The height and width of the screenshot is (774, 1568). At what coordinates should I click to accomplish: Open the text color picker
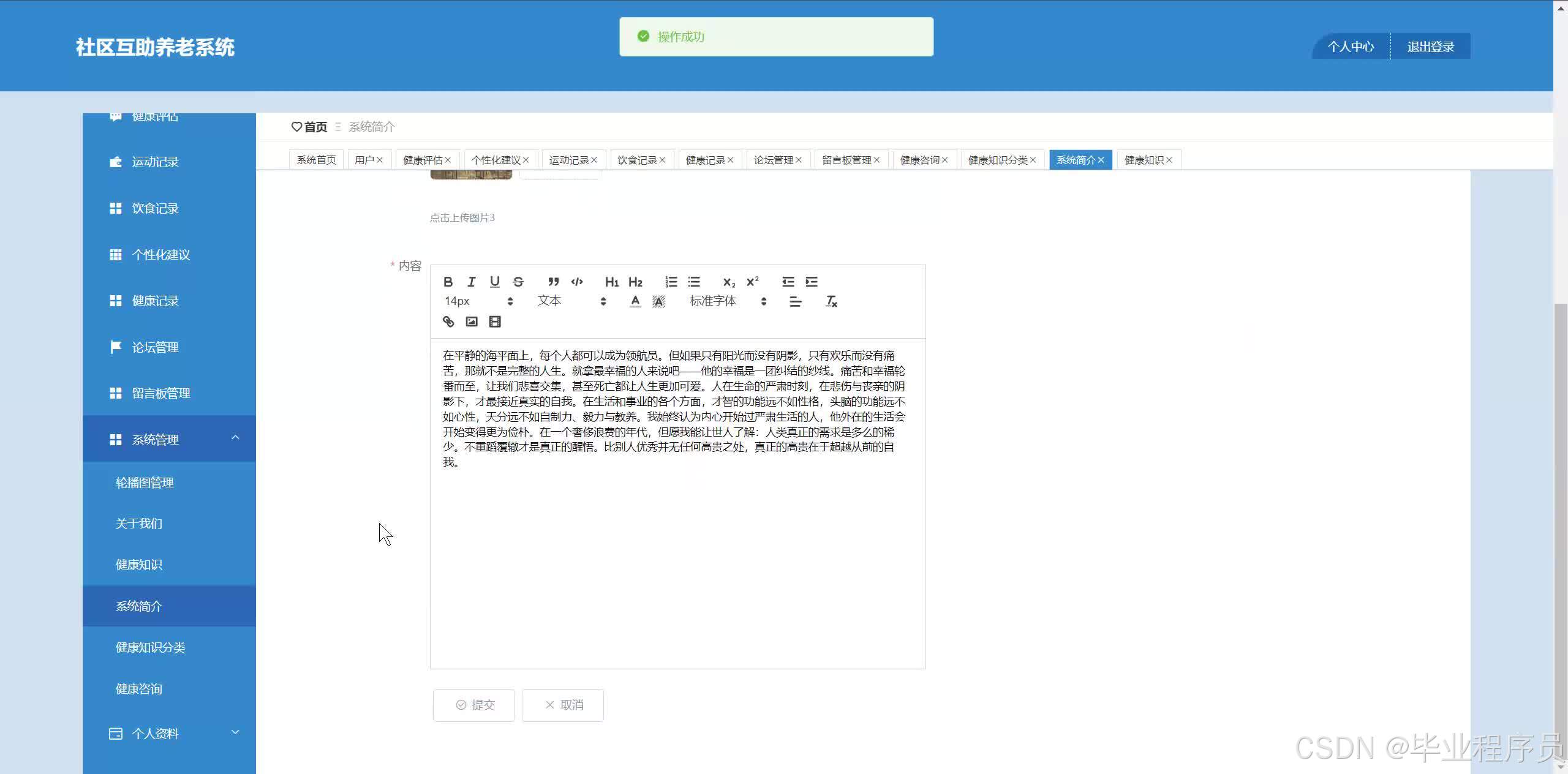[635, 301]
